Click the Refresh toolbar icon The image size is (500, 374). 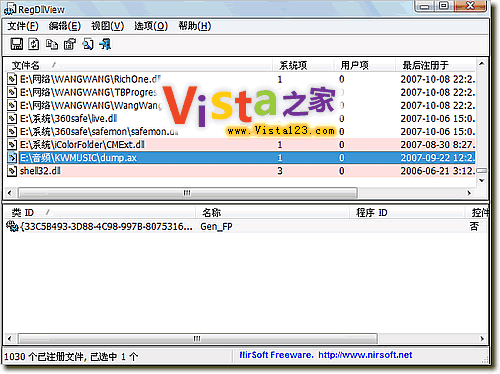click(x=34, y=44)
